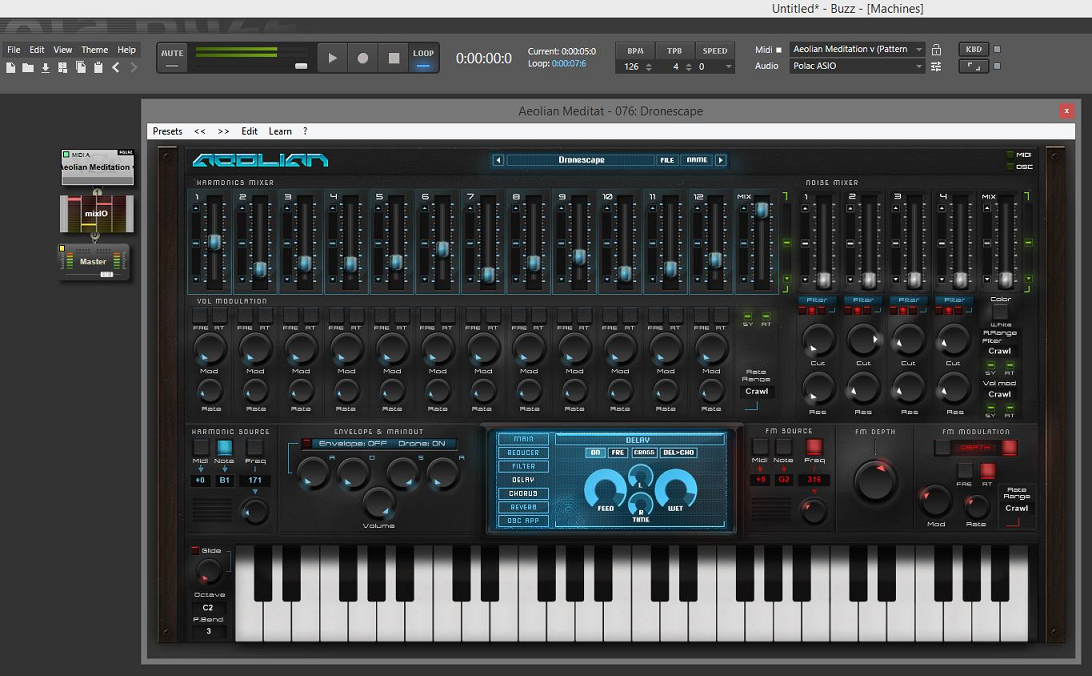This screenshot has width=1092, height=676.
Task: Open the Filter rate range Crawl selector
Action: (999, 351)
